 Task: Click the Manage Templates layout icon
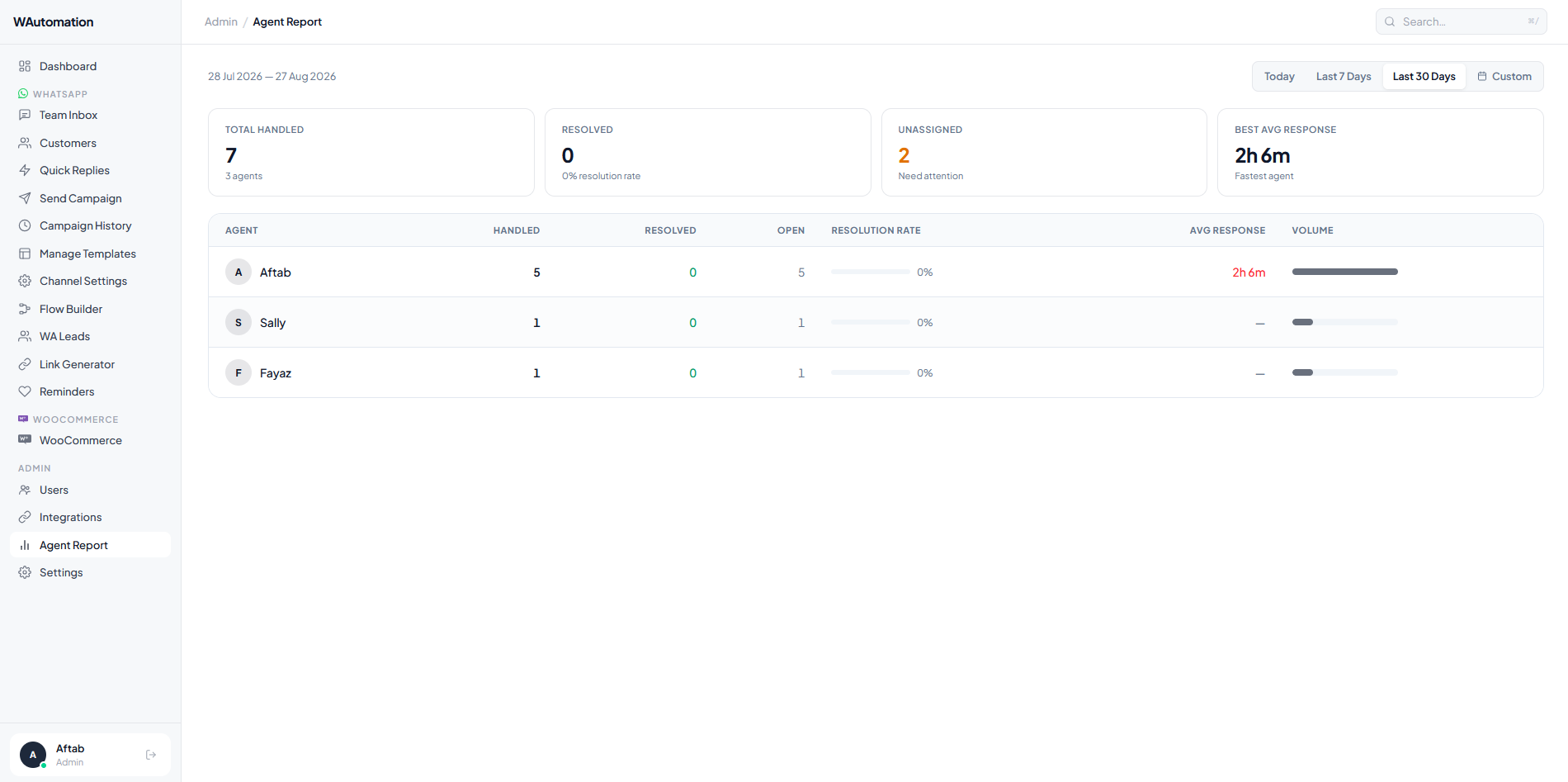25,254
